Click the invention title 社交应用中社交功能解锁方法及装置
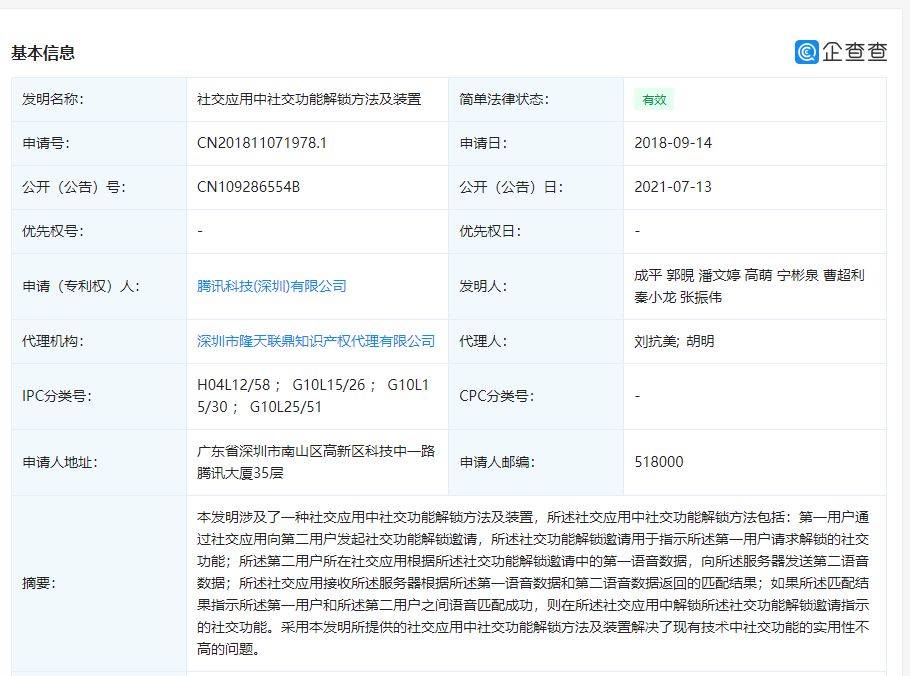 tap(309, 99)
